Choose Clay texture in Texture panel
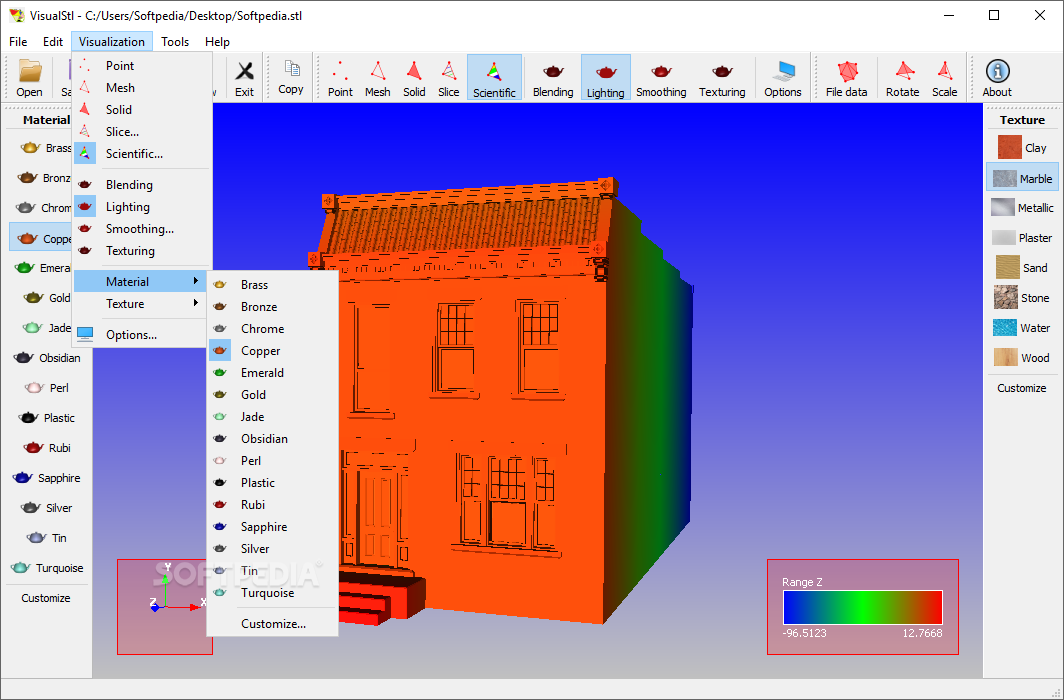Screen dimensions: 1064x700 pyautogui.click(x=1022, y=148)
